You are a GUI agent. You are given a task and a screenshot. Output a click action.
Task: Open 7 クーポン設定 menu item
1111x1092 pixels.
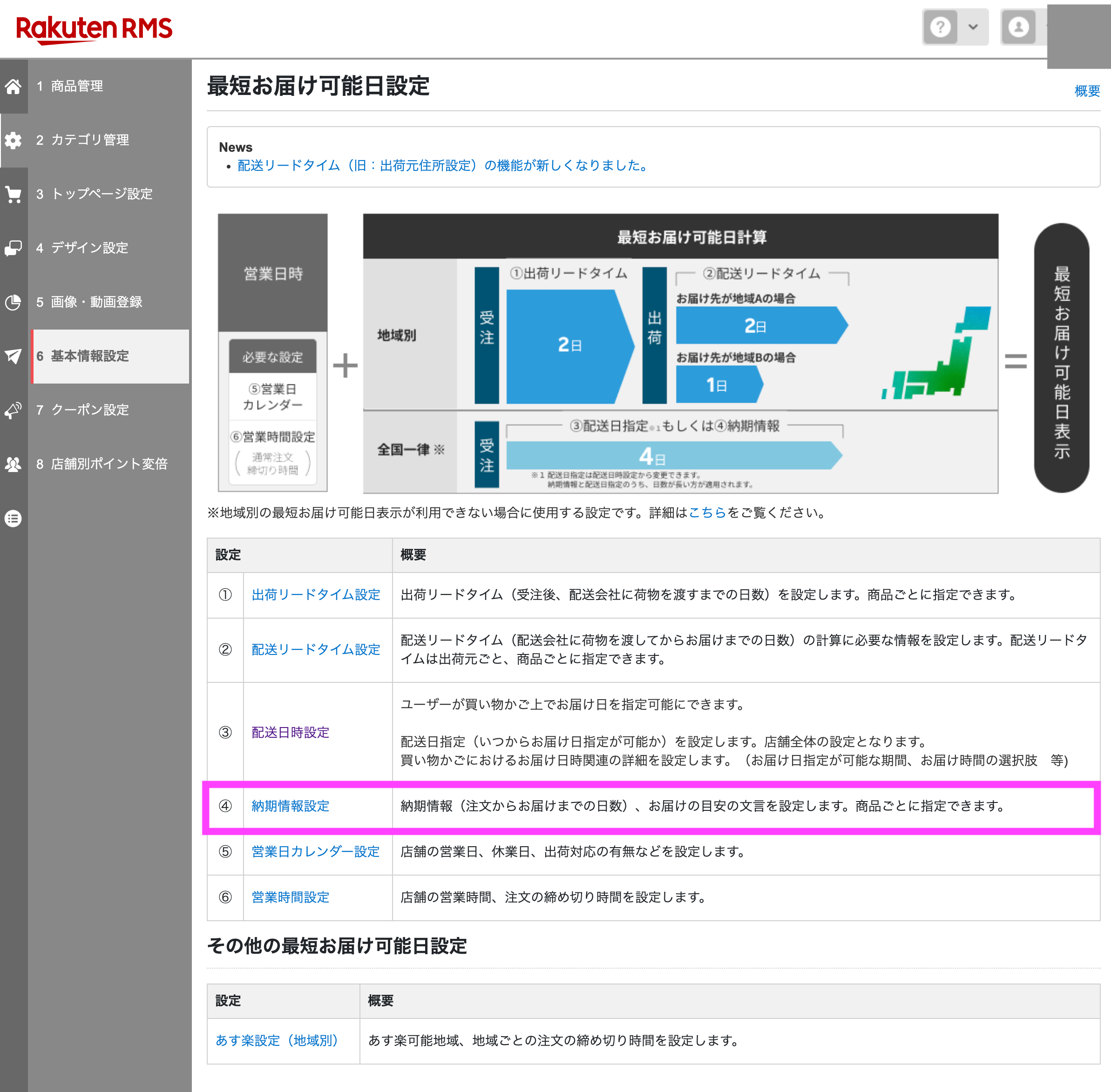coord(109,410)
